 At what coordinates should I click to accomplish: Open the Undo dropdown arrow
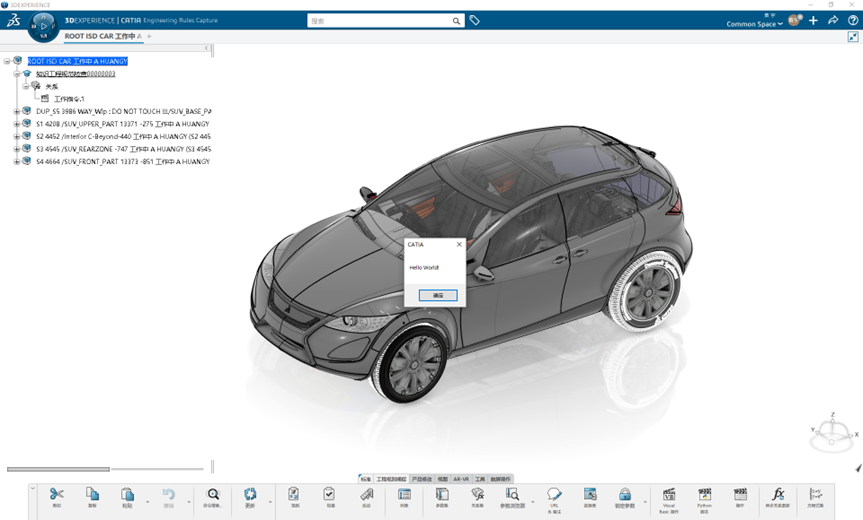[x=189, y=502]
